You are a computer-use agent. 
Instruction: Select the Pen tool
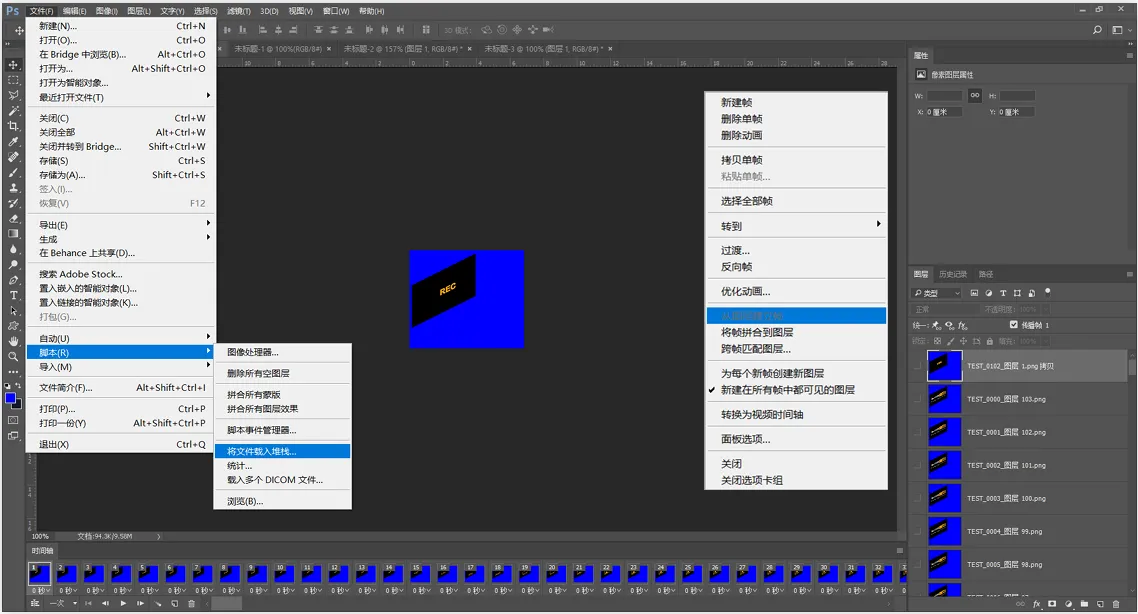(13, 280)
